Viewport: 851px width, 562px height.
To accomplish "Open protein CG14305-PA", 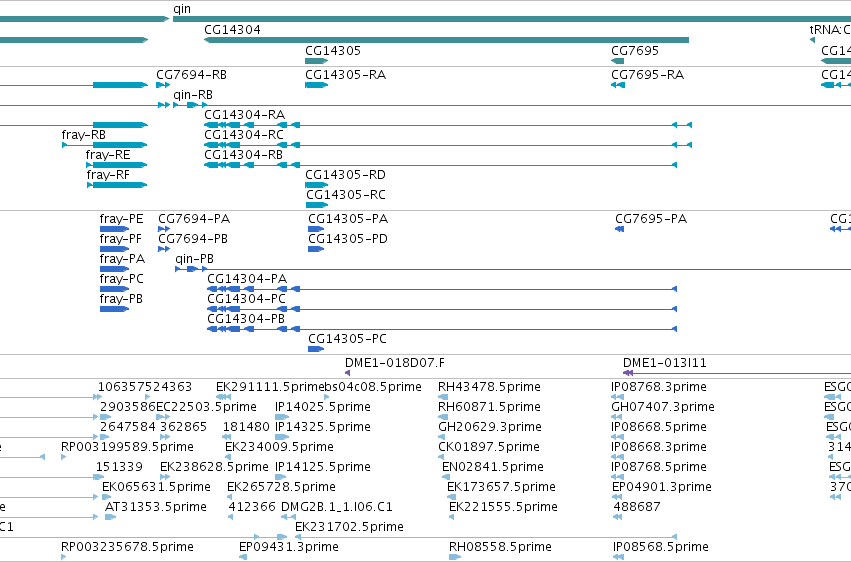I will [x=348, y=219].
